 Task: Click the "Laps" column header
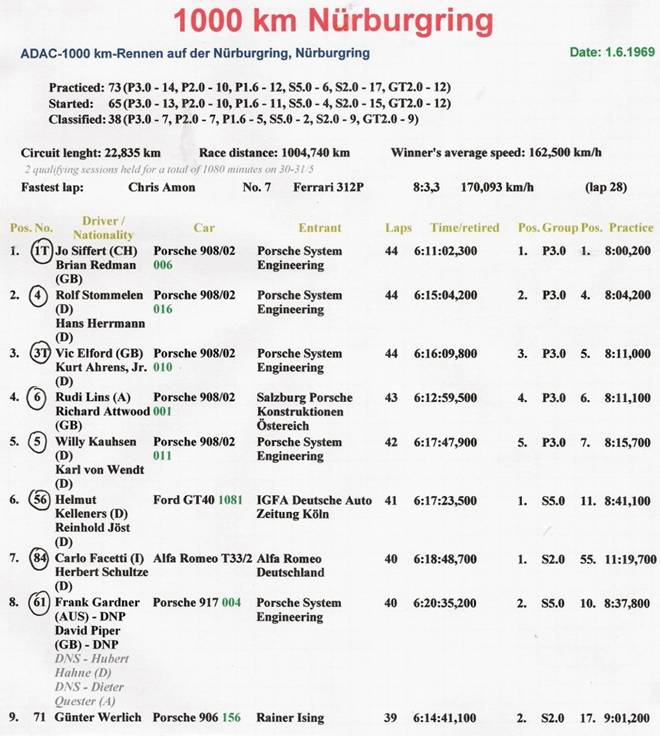pos(399,228)
